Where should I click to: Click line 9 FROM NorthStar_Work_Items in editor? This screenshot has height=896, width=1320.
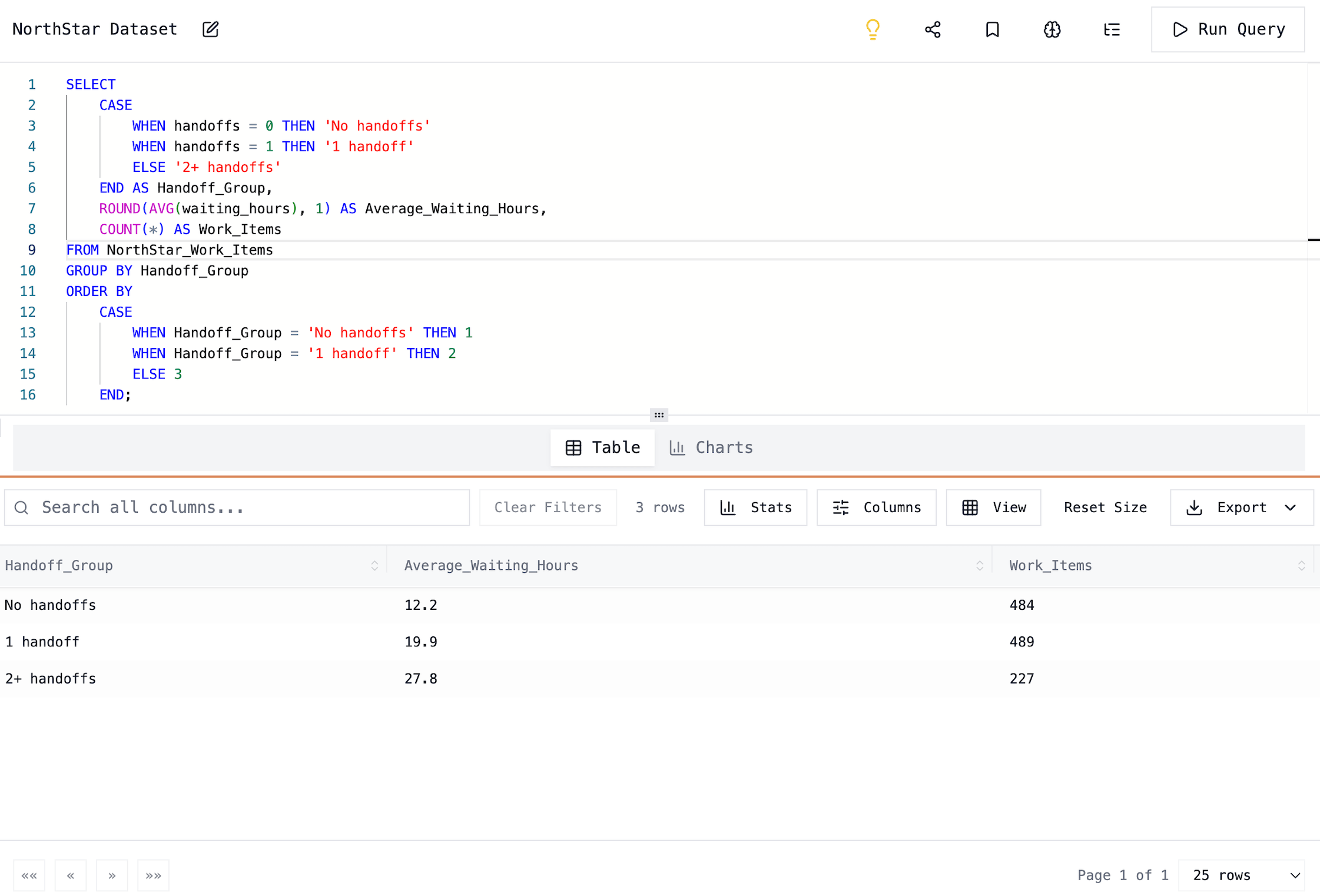170,250
